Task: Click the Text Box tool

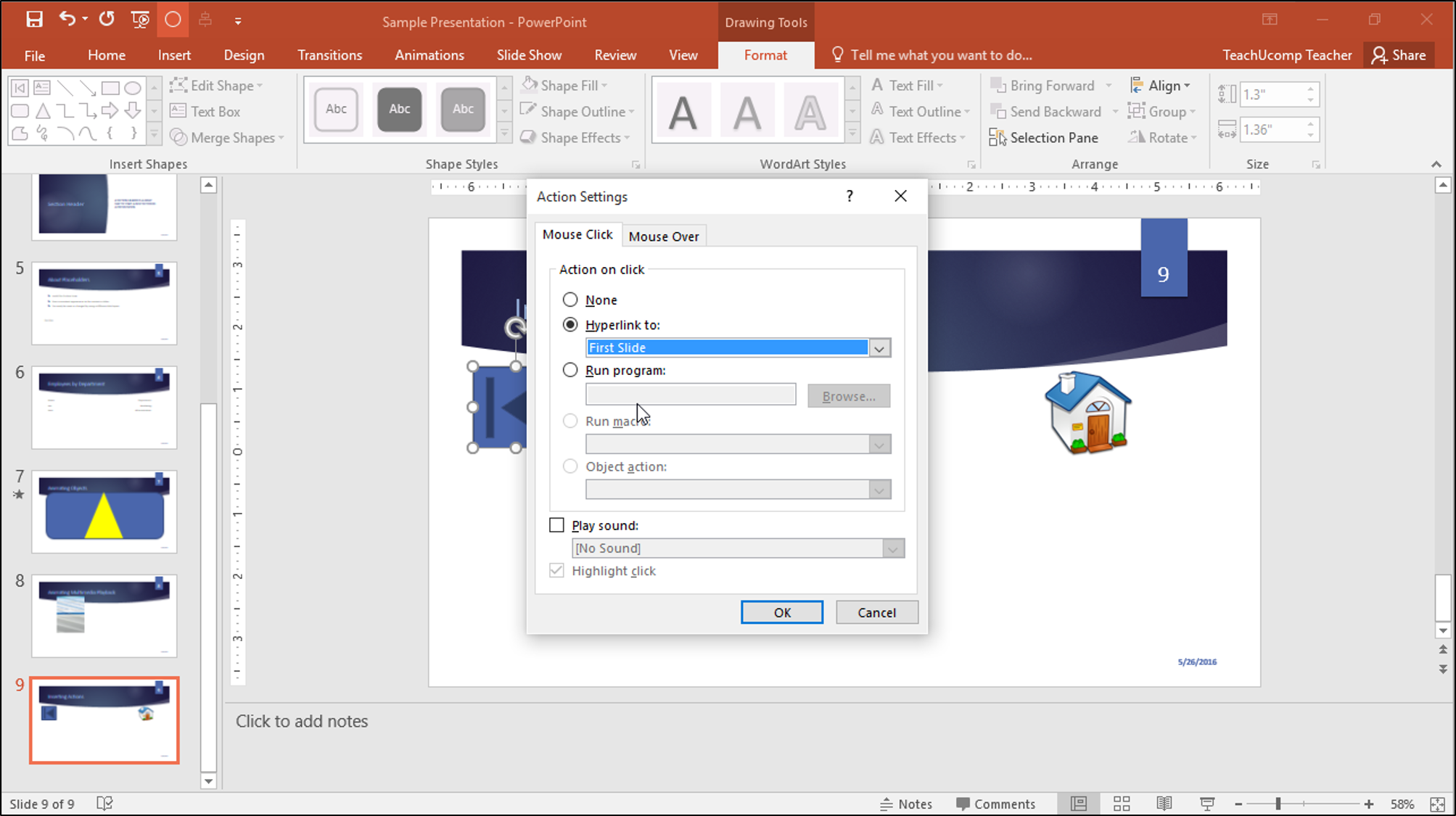Action: (205, 111)
